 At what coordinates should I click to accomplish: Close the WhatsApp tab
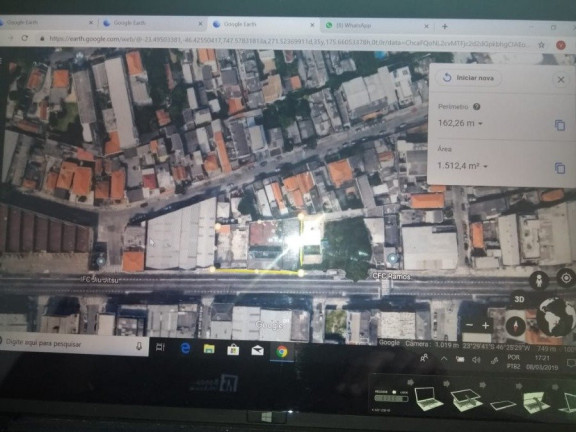click(x=426, y=26)
